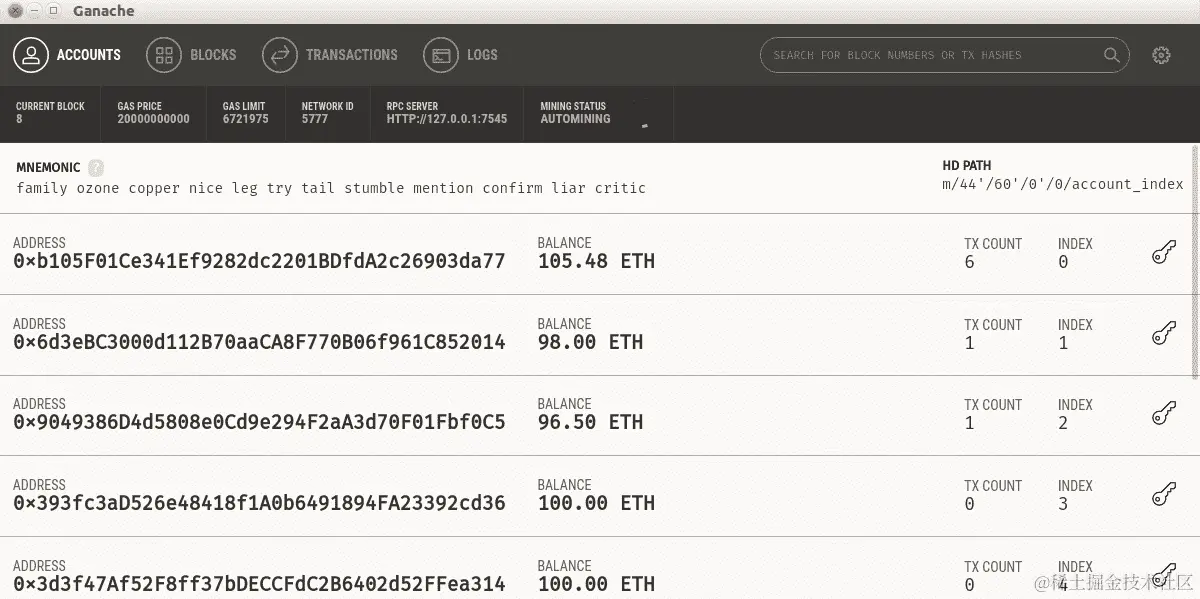Click the search magnifier icon

point(1112,55)
